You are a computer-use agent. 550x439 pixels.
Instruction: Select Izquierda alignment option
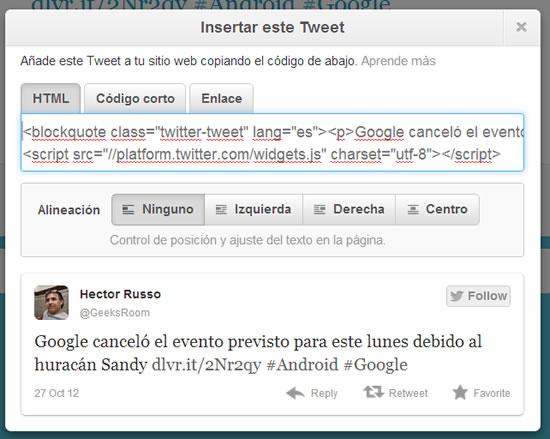point(254,209)
